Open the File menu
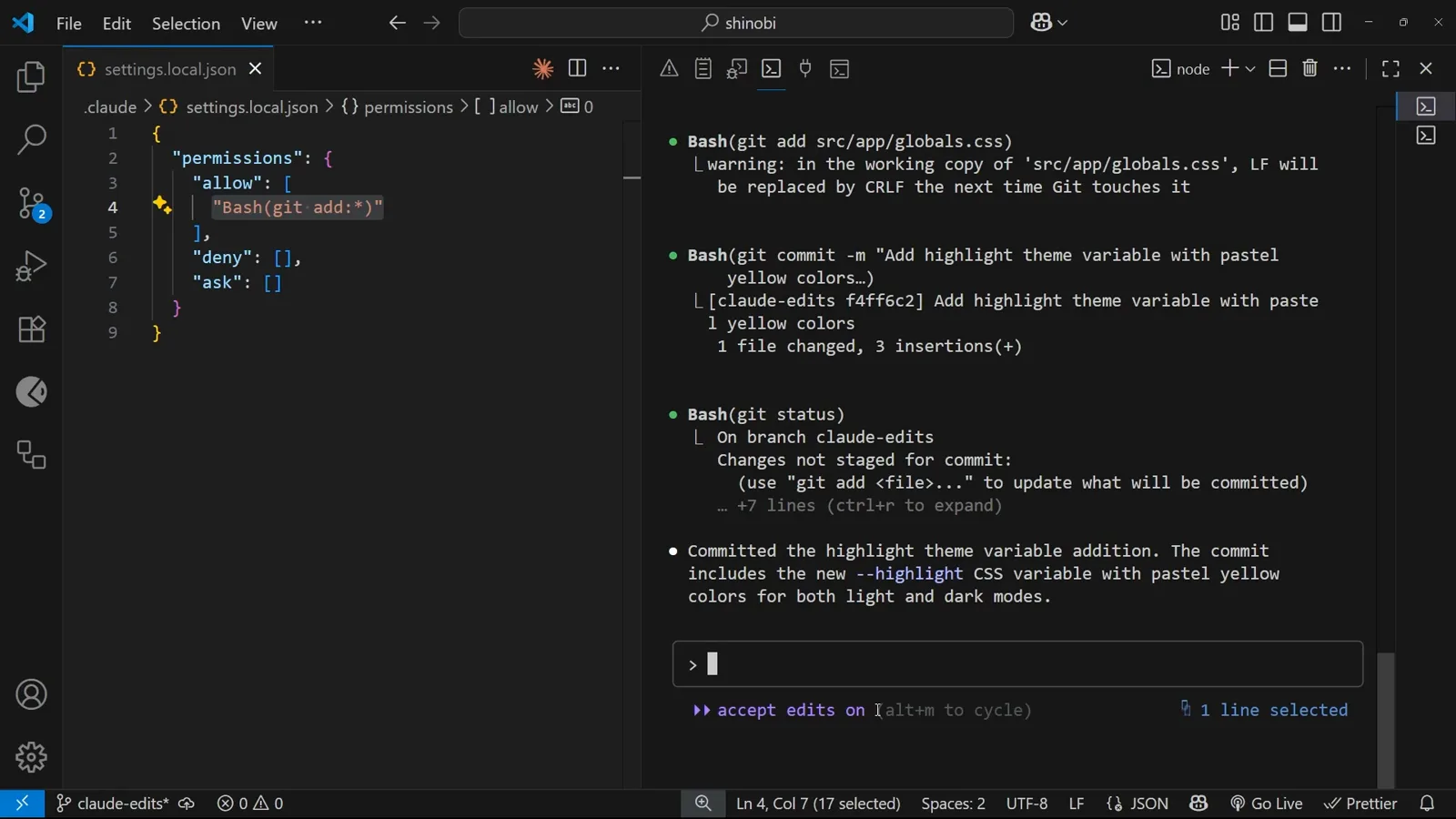 coord(68,24)
